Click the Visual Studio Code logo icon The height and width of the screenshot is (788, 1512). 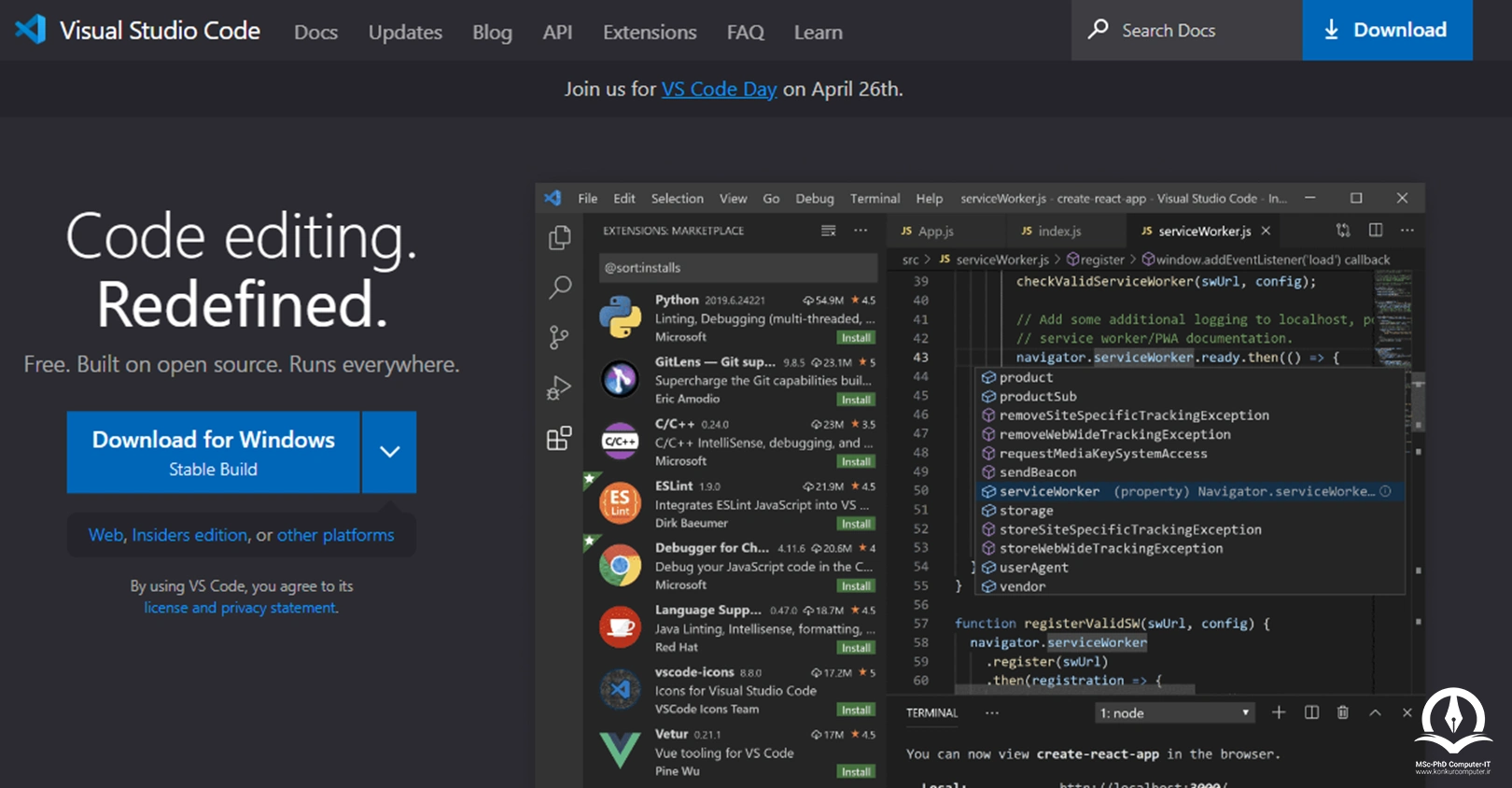(x=30, y=30)
